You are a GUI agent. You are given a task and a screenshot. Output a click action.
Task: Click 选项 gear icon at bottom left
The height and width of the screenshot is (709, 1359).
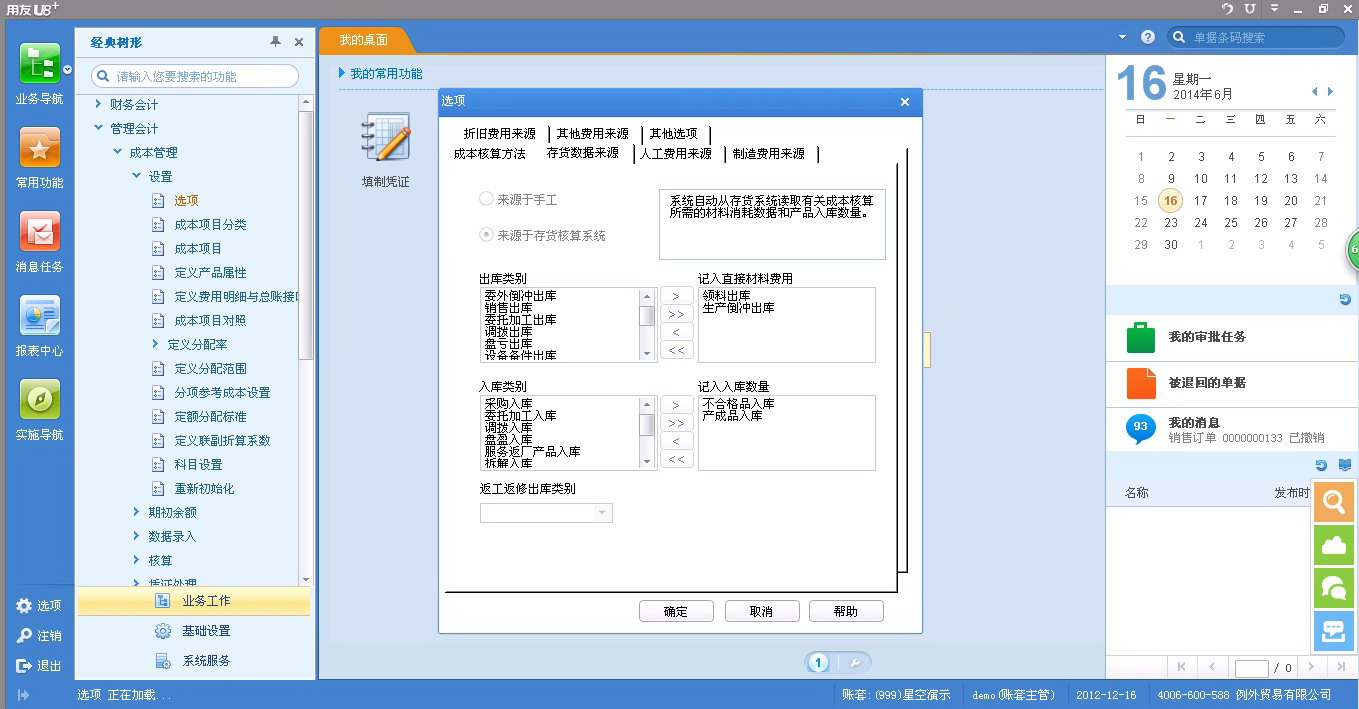tap(25, 606)
